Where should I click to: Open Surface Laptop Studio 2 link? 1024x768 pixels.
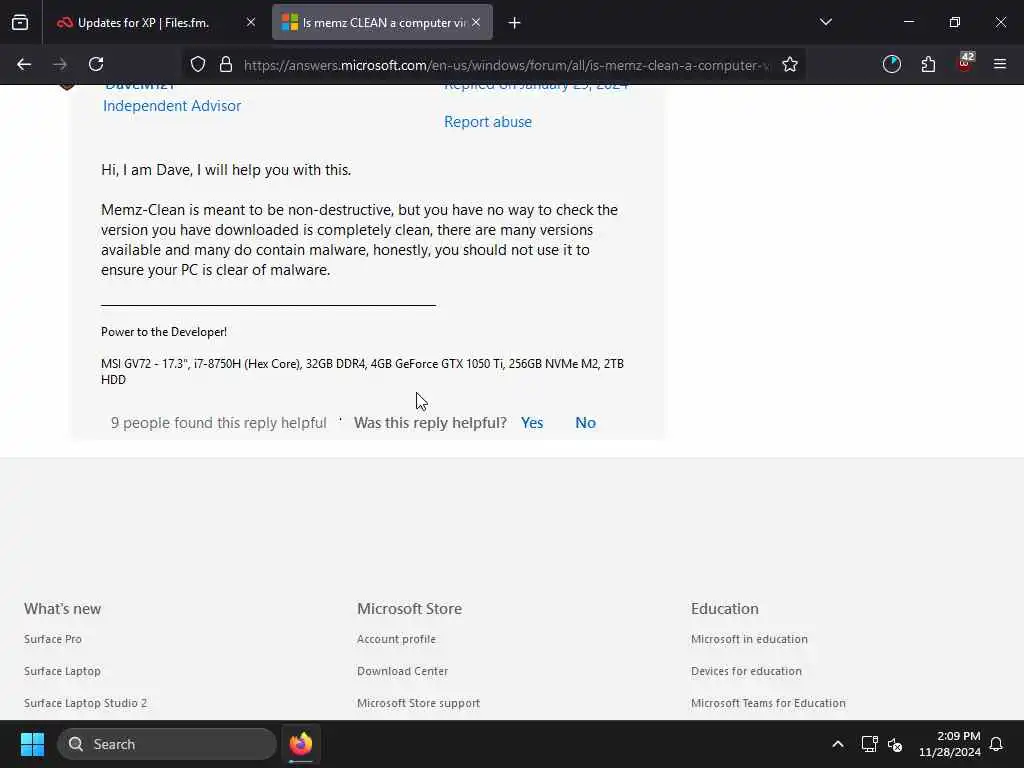coord(86,703)
